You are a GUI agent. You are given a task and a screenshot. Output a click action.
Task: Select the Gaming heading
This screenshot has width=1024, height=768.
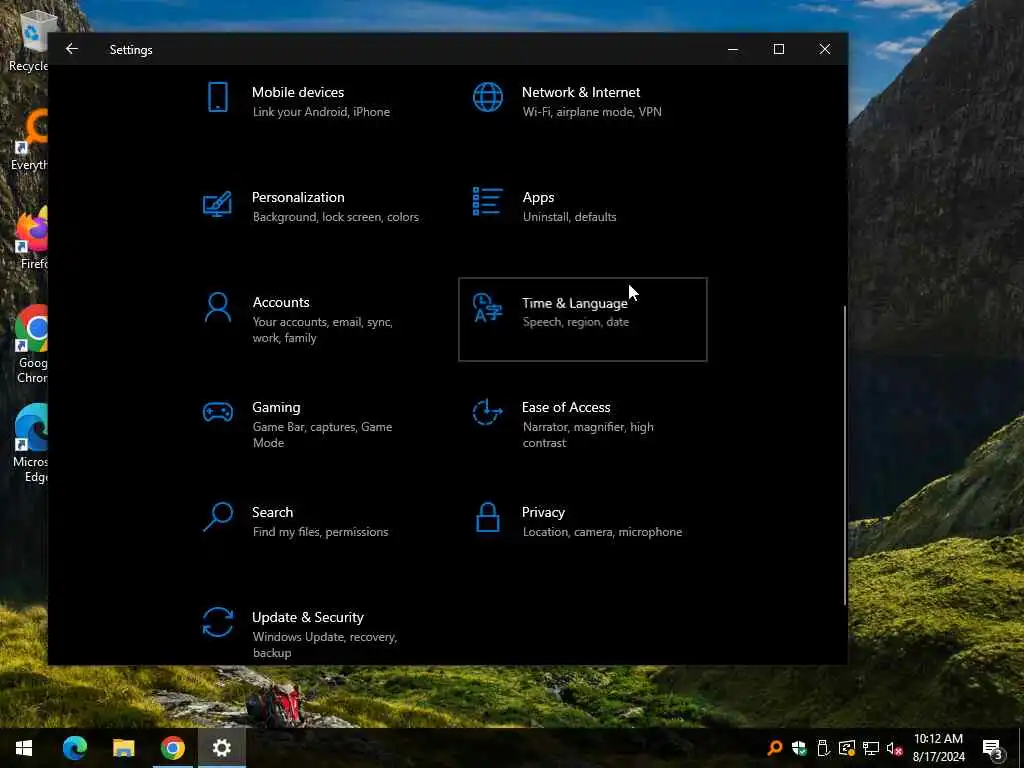pos(276,408)
